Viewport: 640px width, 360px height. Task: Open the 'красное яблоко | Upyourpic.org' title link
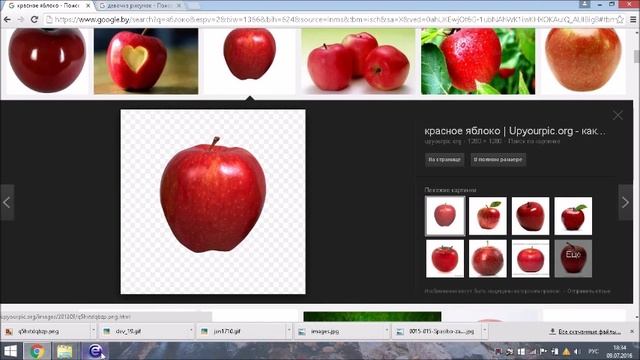(515, 131)
